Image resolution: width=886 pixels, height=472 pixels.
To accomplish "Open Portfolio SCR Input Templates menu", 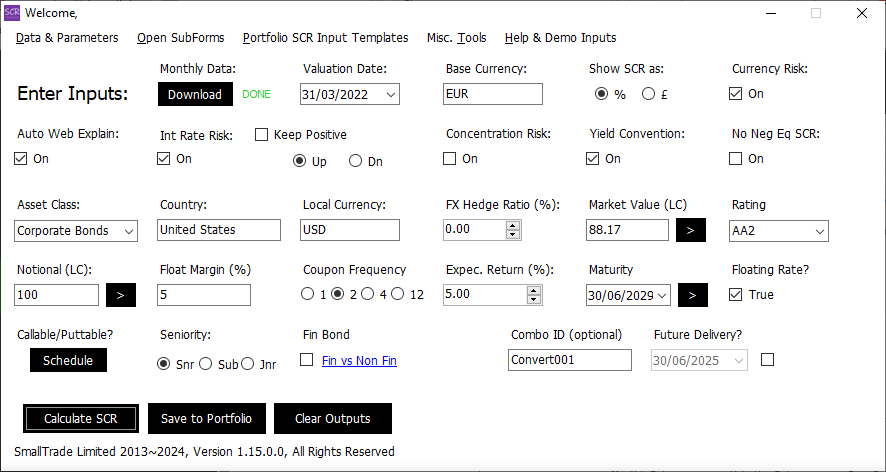I will [325, 38].
